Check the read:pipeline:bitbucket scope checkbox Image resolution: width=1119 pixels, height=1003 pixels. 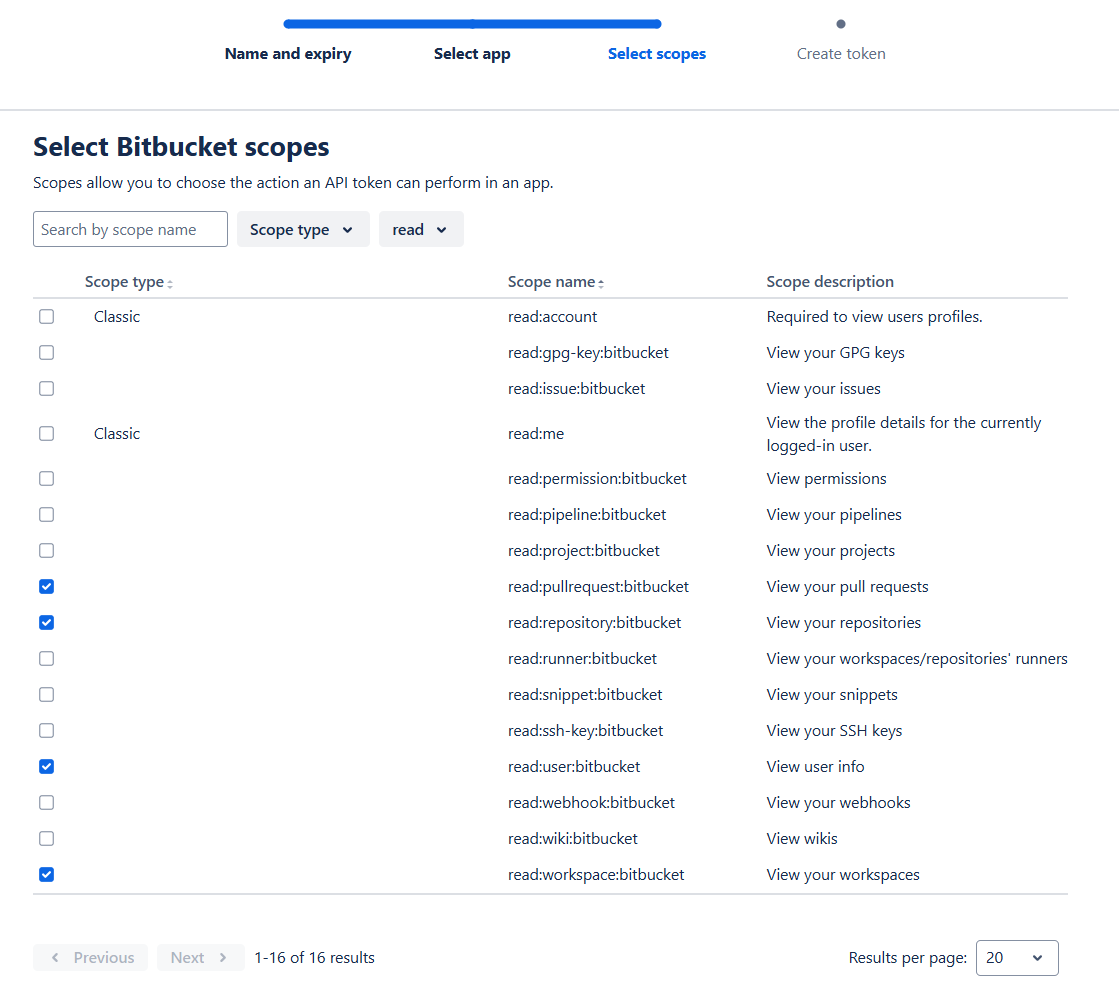tap(46, 515)
